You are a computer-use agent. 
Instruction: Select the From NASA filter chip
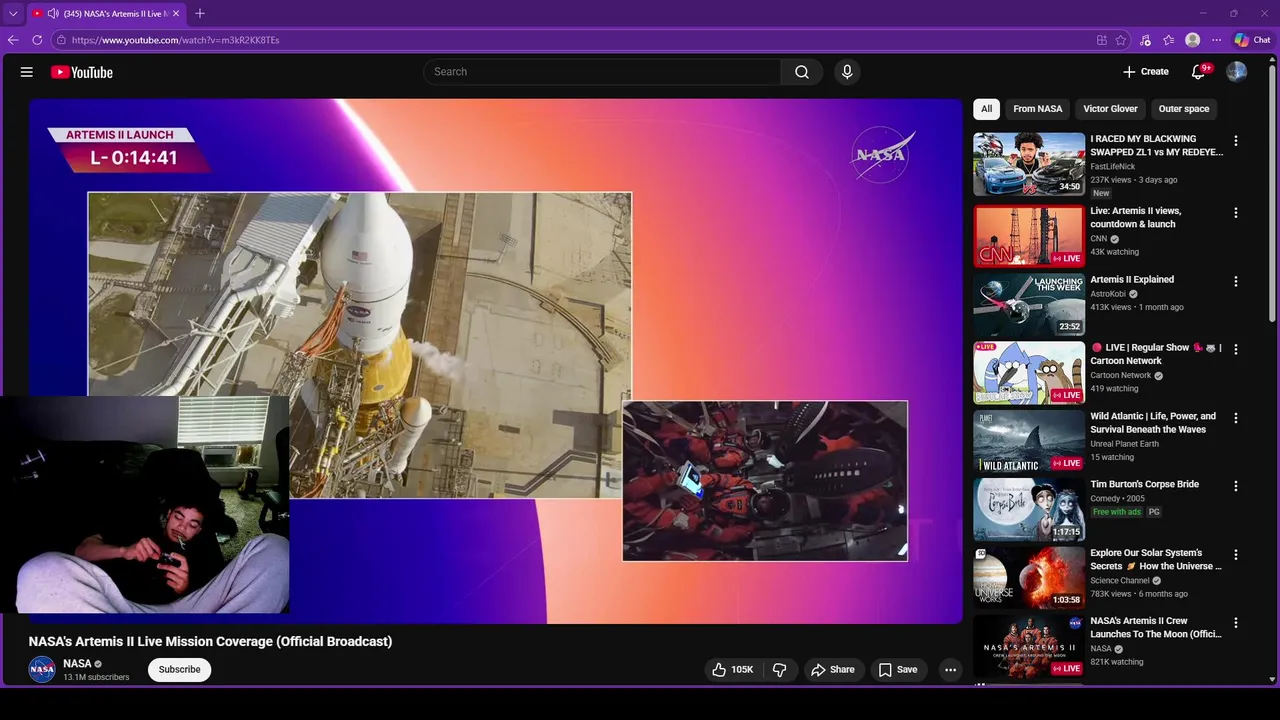(1038, 109)
